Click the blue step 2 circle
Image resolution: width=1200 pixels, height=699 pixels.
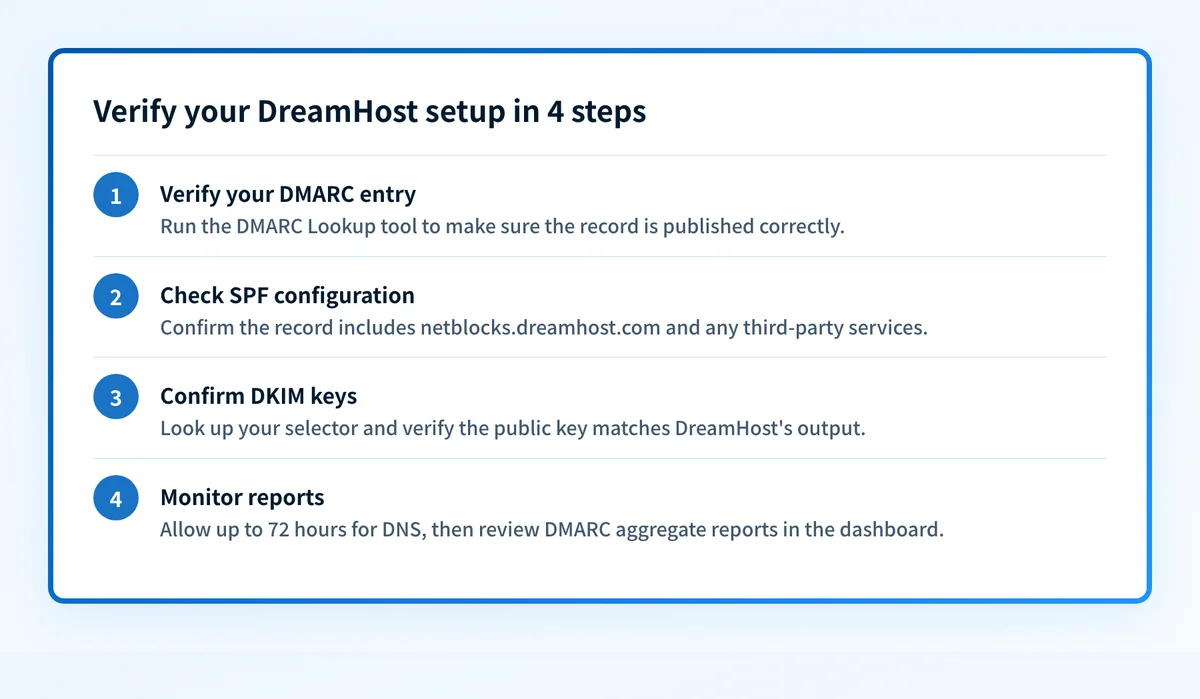116,296
